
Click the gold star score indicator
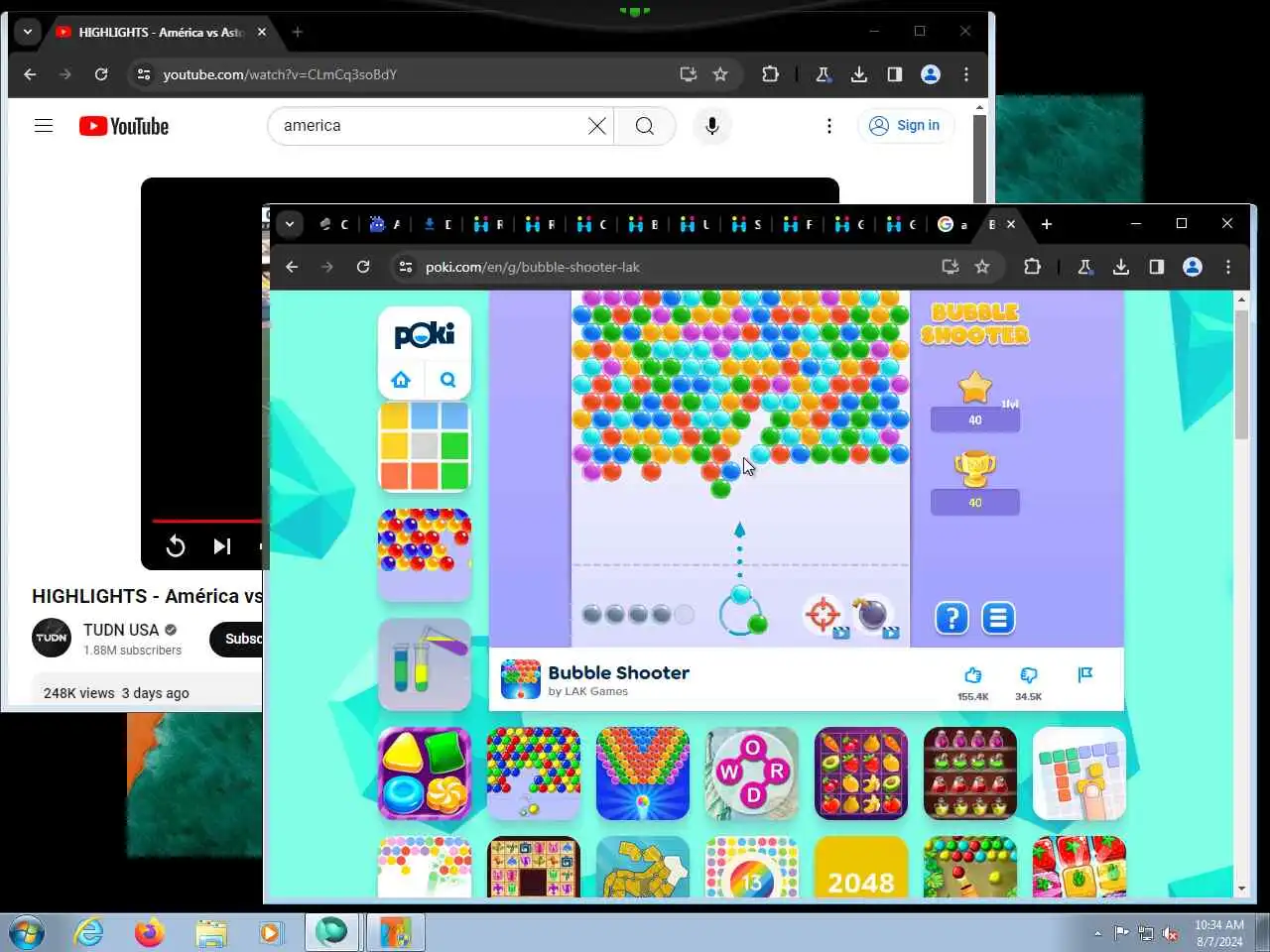(975, 387)
